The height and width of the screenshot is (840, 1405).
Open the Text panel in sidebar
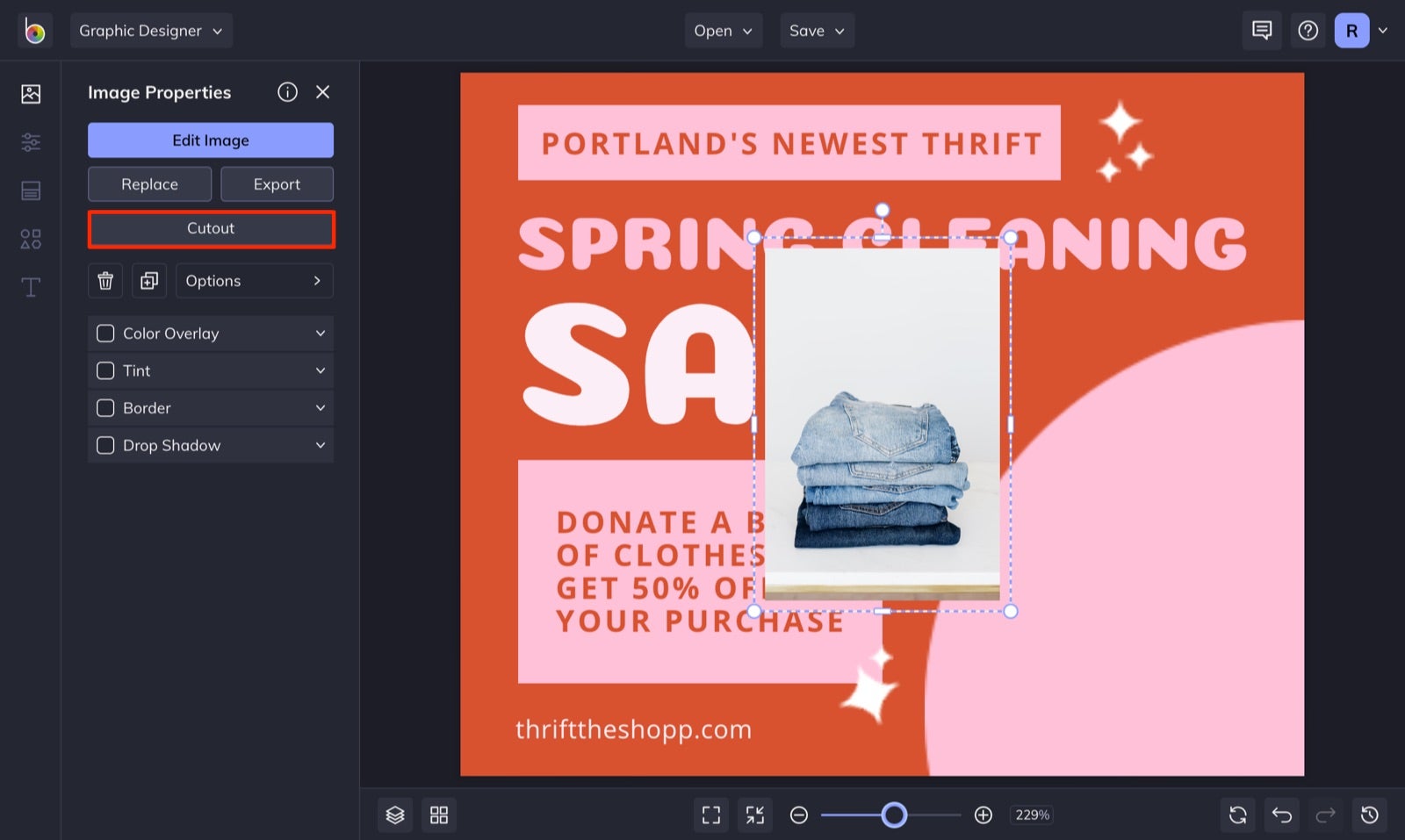[31, 287]
